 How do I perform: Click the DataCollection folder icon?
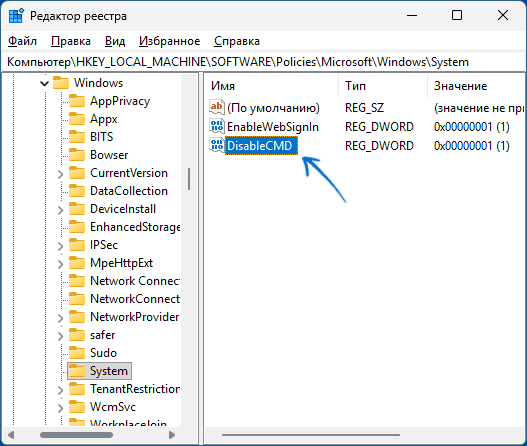77,191
